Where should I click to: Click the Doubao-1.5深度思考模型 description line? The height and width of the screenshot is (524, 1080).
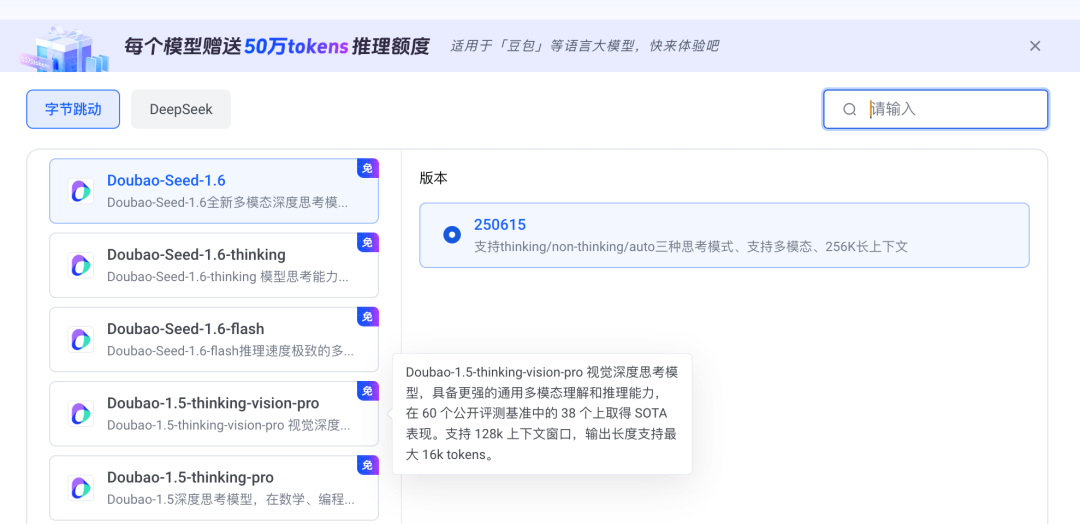tap(231, 499)
